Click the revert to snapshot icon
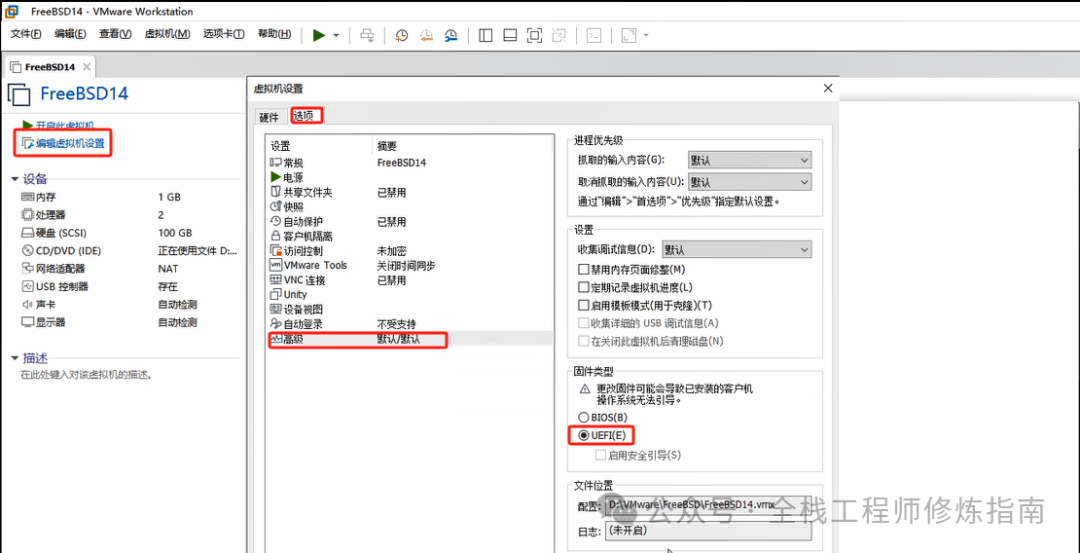This screenshot has height=553, width=1080. (x=426, y=36)
